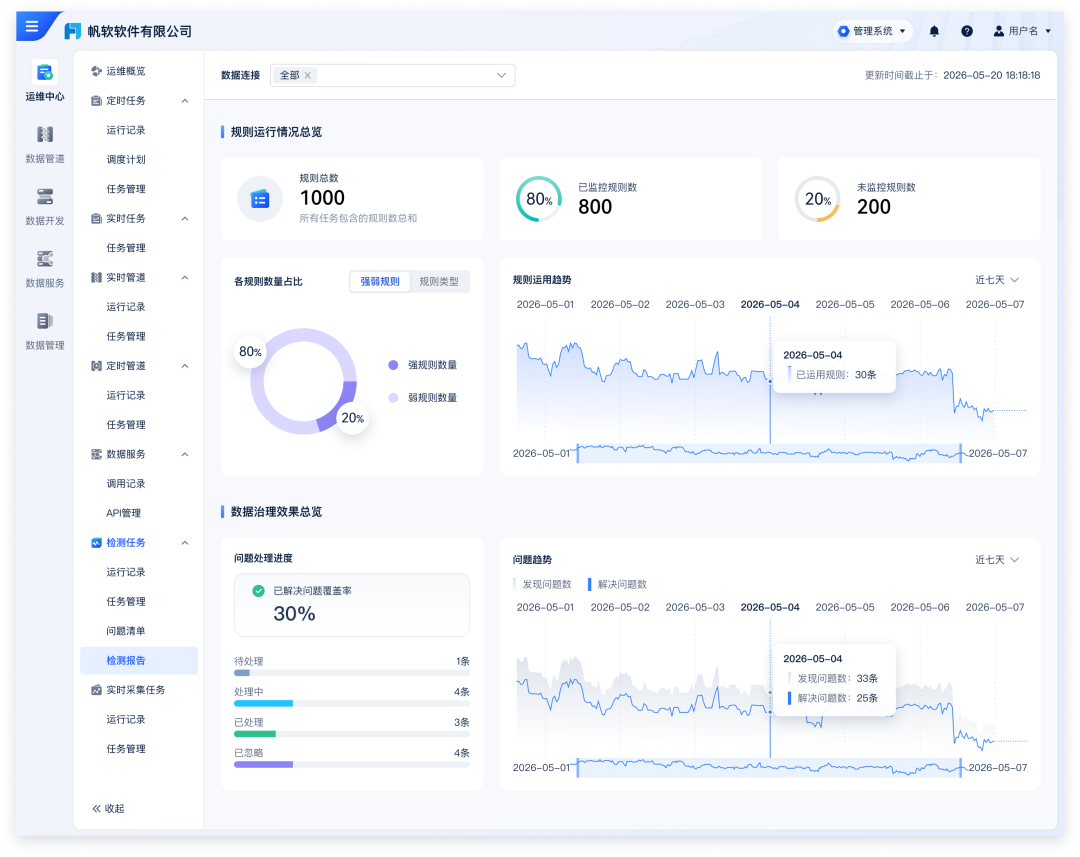Open 问题清单 in the left menu
The image size is (1080, 857).
pyautogui.click(x=126, y=631)
